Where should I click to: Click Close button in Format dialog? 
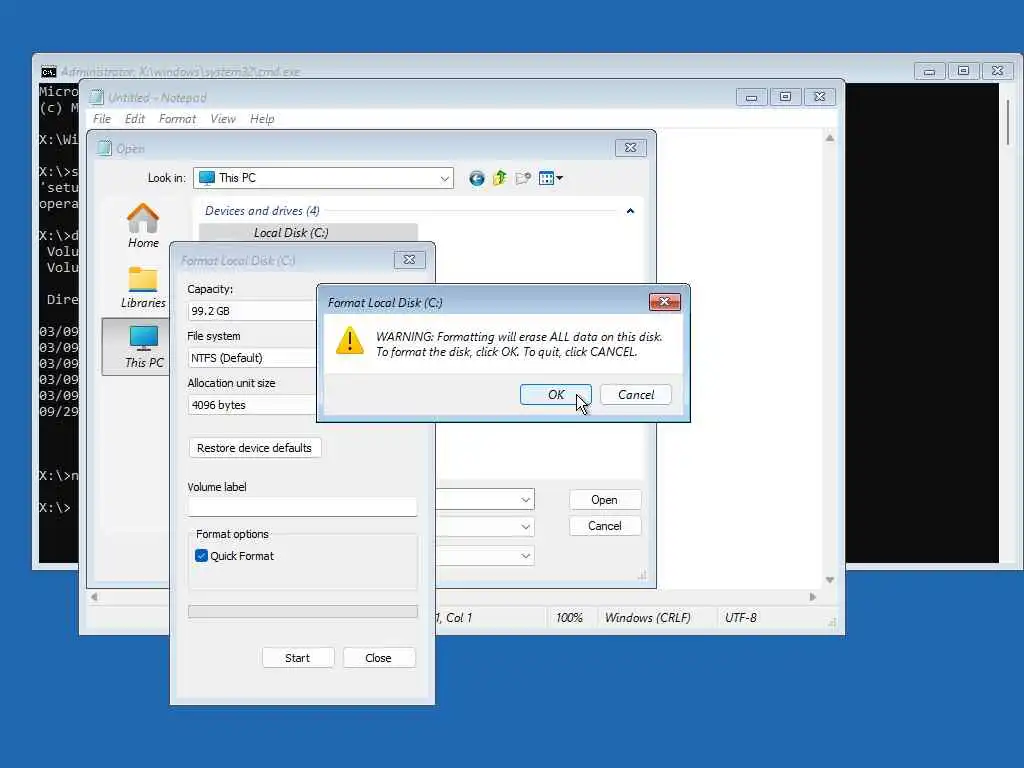[x=379, y=658]
